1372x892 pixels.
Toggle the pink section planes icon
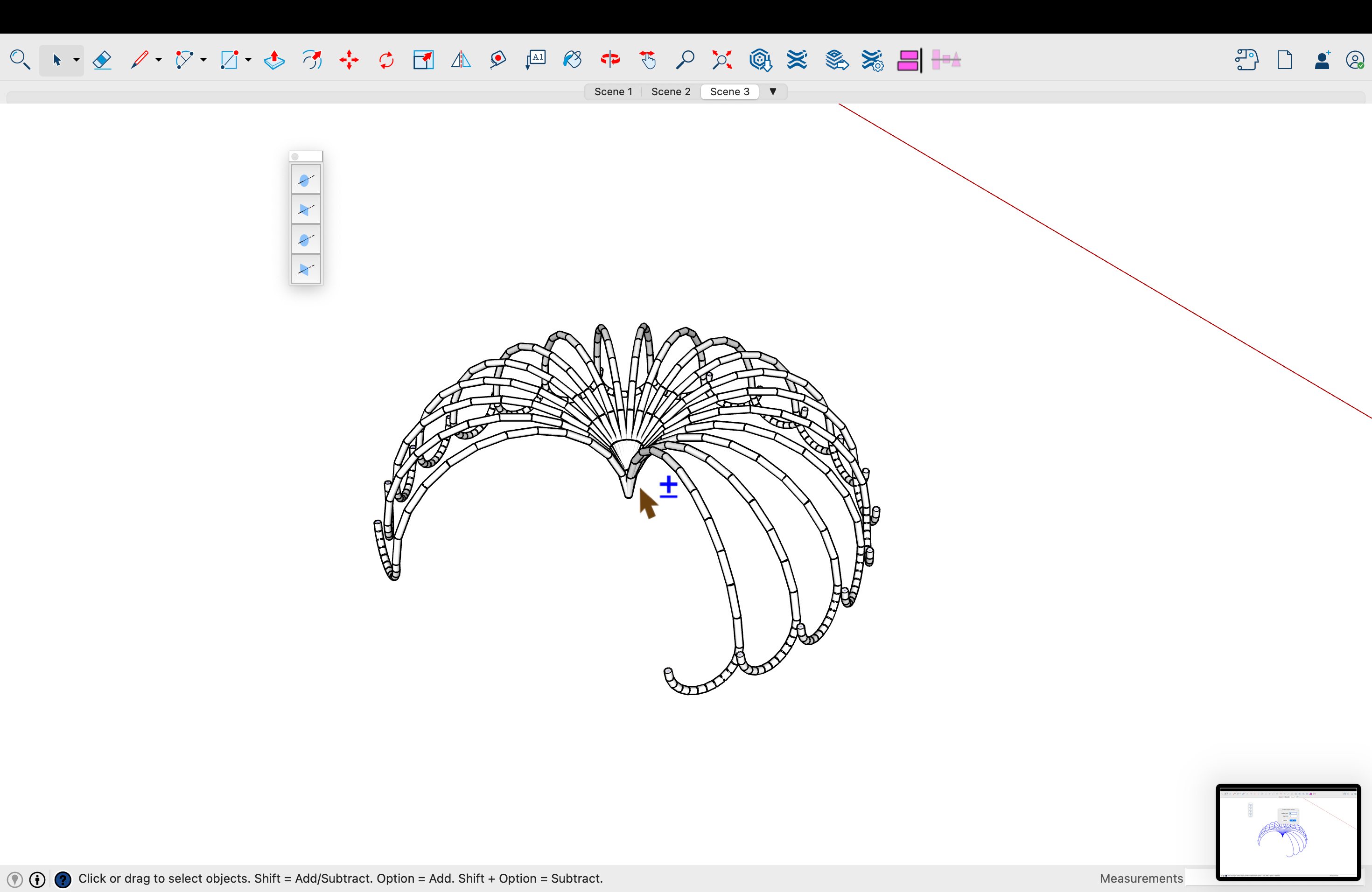[x=908, y=60]
